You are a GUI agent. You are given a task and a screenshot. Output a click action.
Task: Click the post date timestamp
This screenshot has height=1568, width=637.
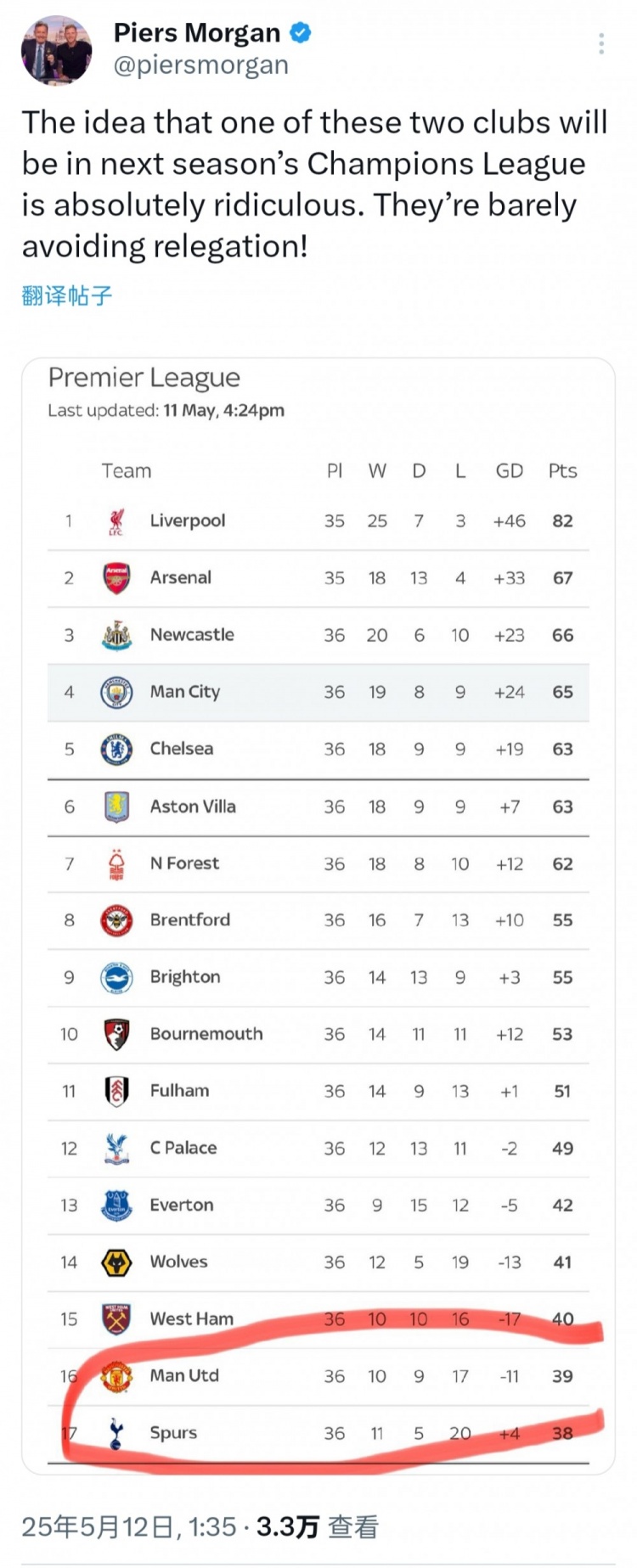click(129, 1526)
